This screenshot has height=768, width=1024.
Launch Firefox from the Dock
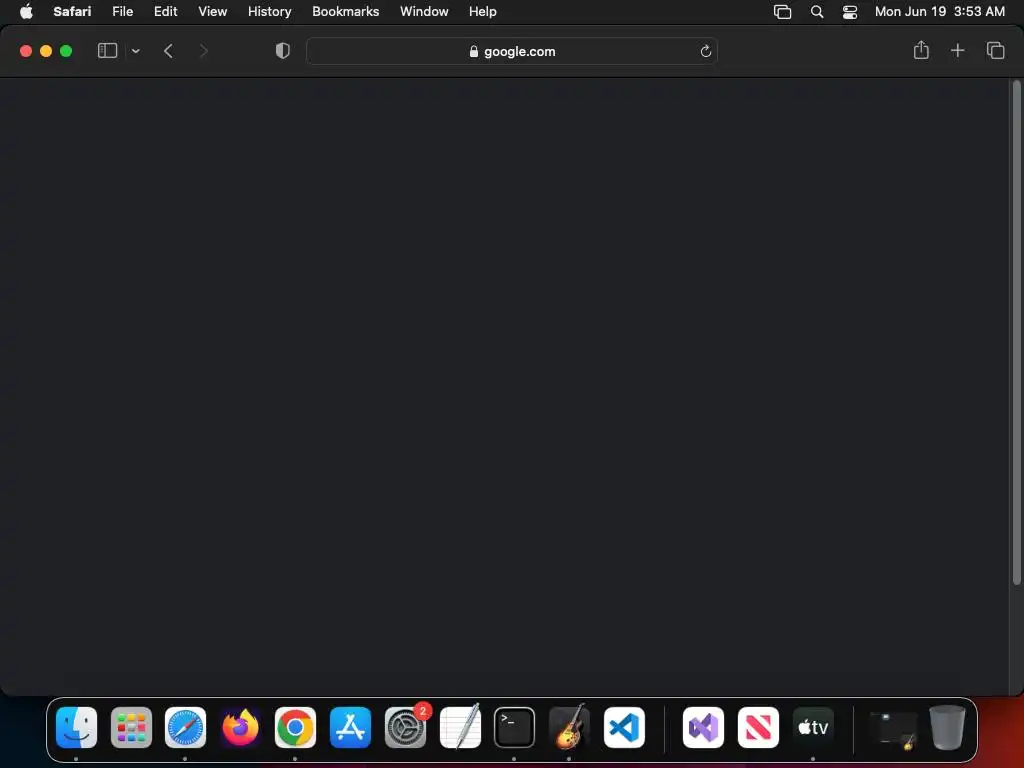(240, 727)
